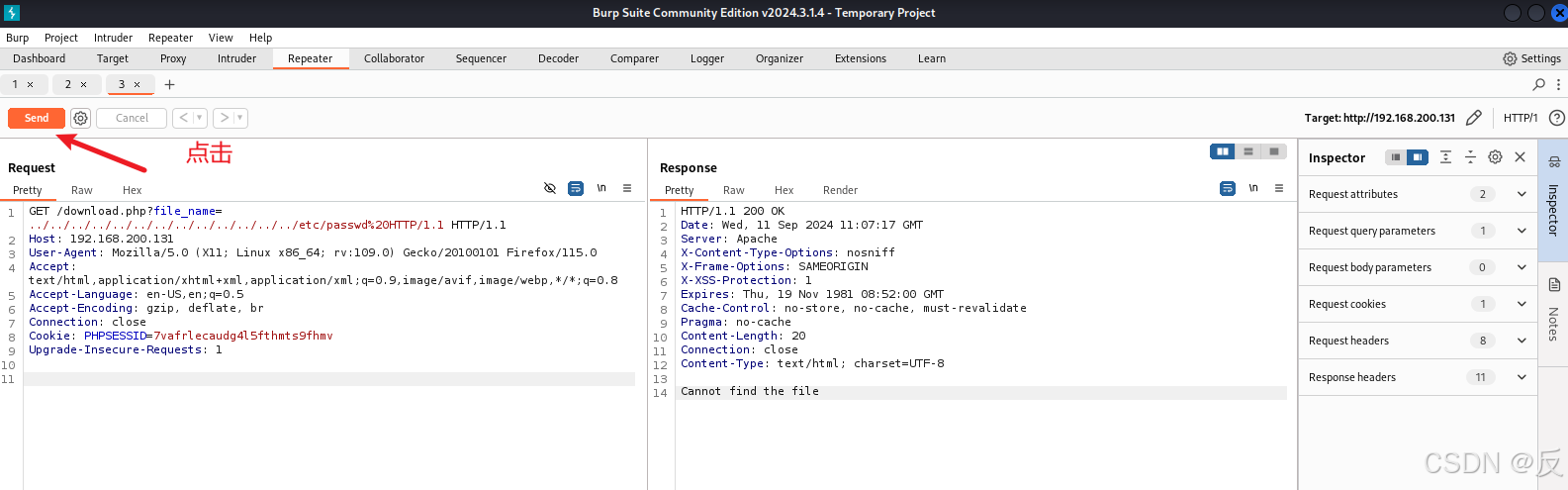The width and height of the screenshot is (1568, 490).
Task: Open the Request pane hamburger menu
Action: (627, 188)
